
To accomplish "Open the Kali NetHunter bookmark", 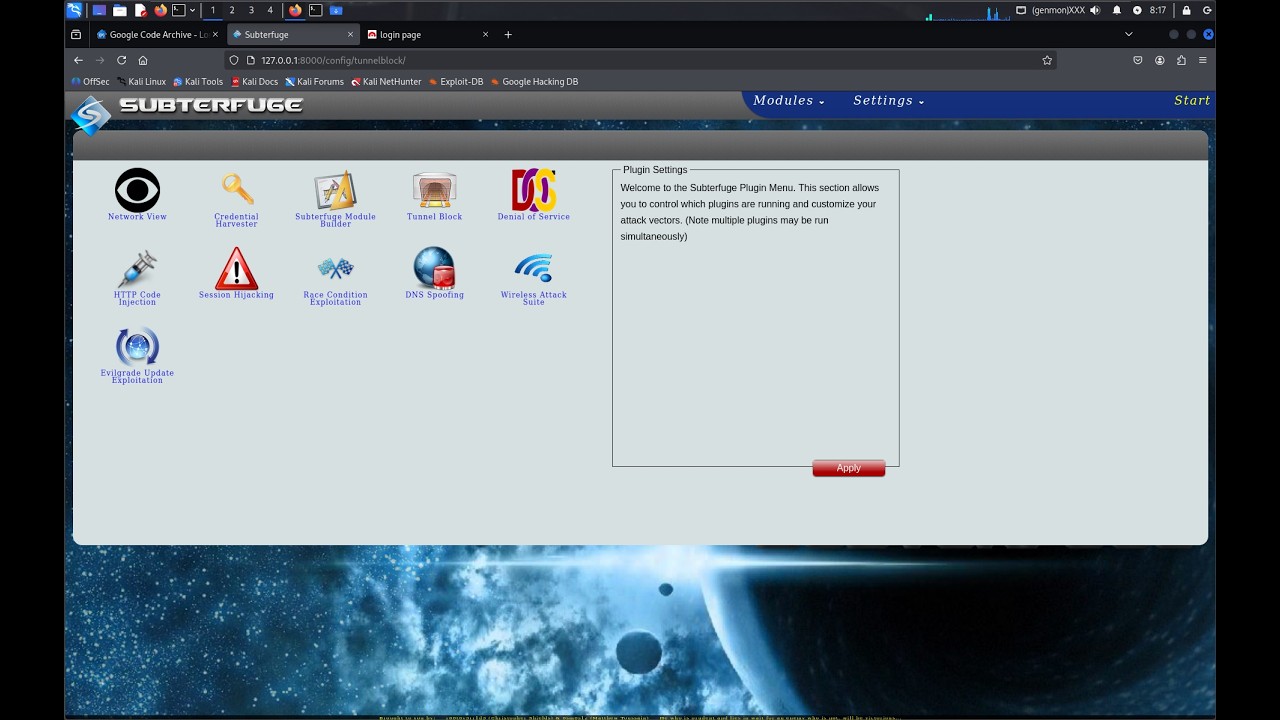I will [x=386, y=82].
